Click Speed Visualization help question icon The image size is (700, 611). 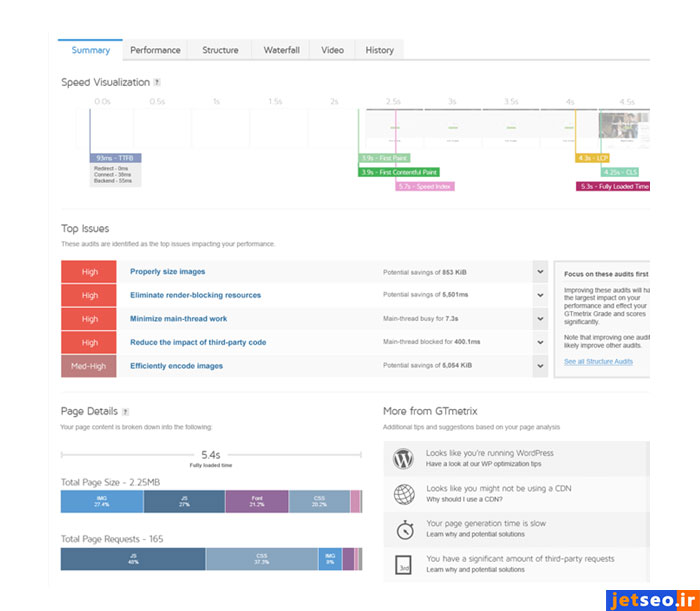click(x=157, y=82)
